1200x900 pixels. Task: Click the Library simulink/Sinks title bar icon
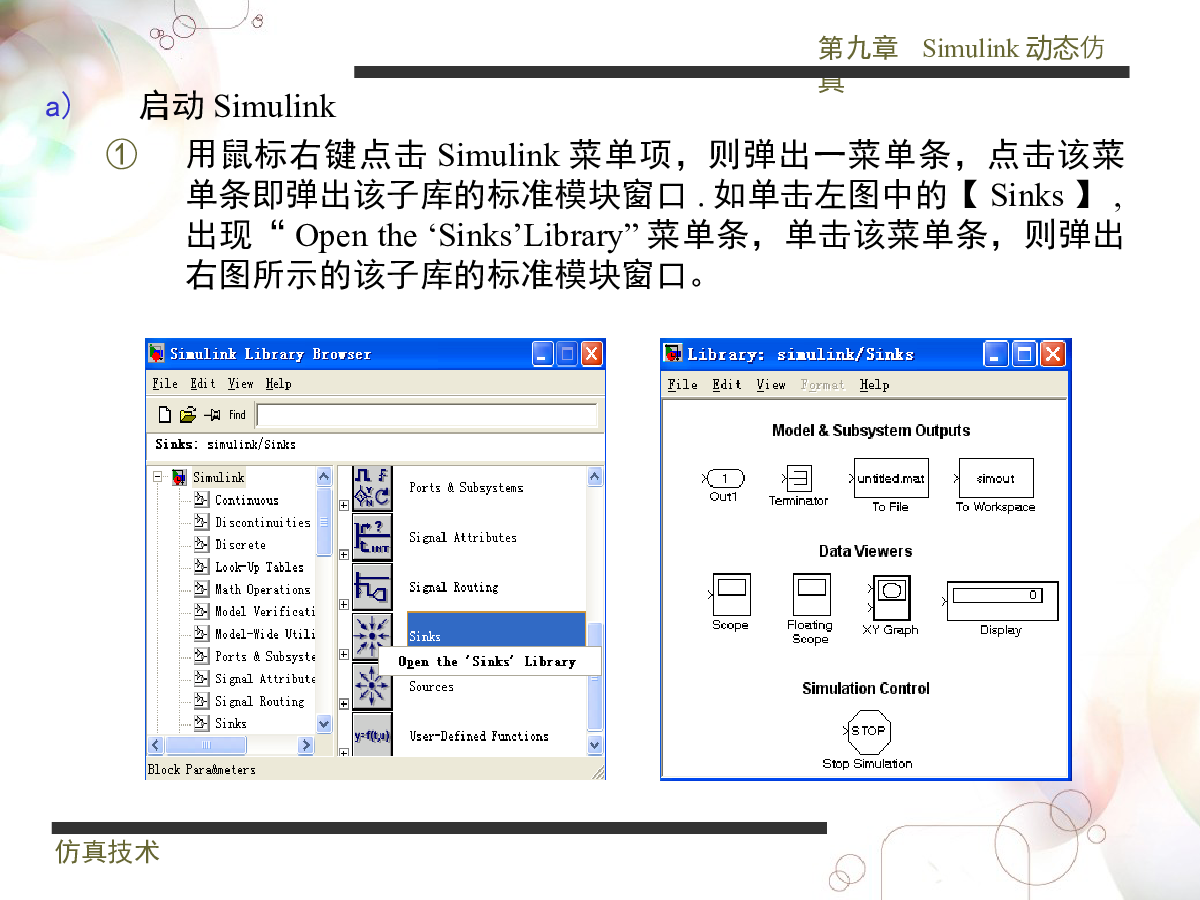(x=674, y=354)
